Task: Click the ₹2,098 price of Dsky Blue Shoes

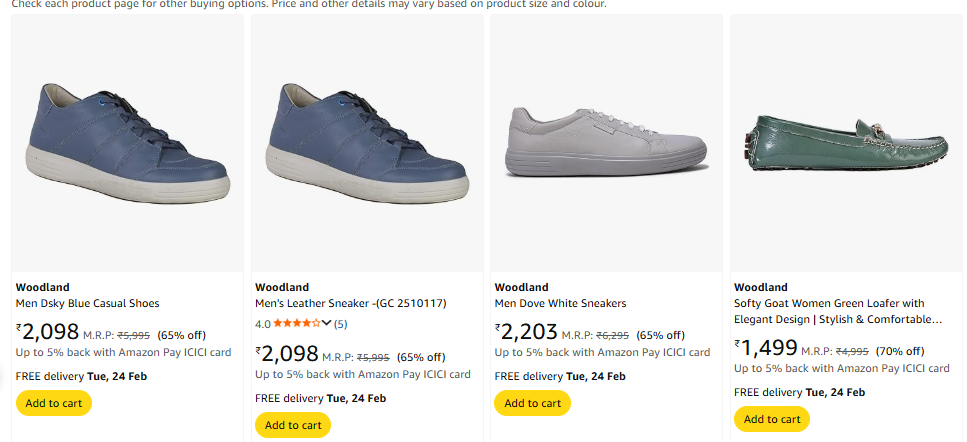Action: coord(48,332)
